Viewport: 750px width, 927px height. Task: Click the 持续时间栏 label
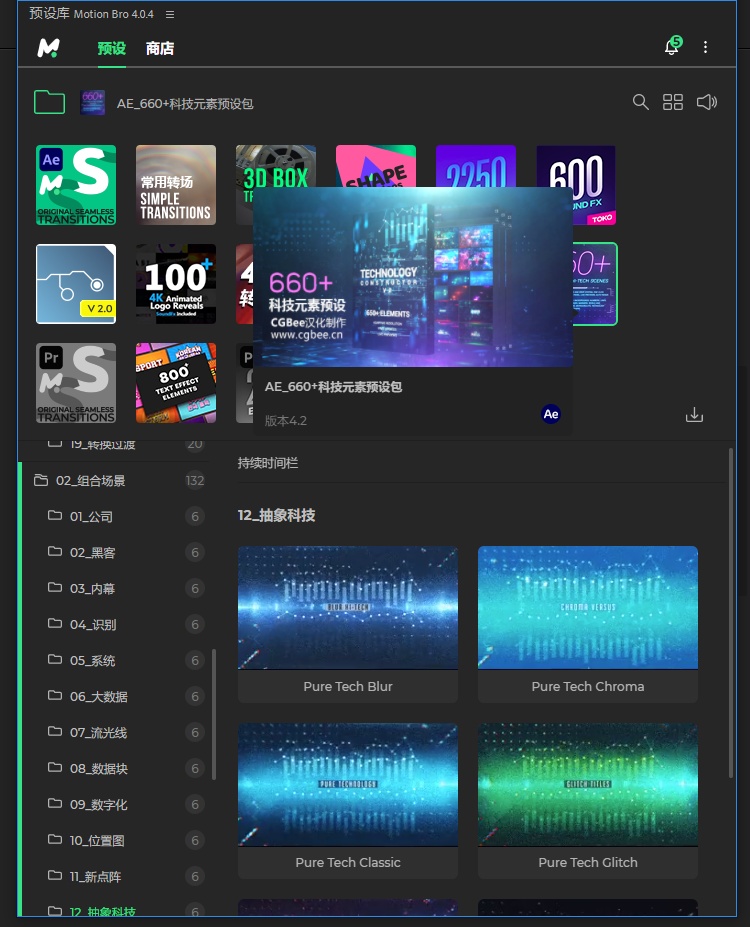268,463
